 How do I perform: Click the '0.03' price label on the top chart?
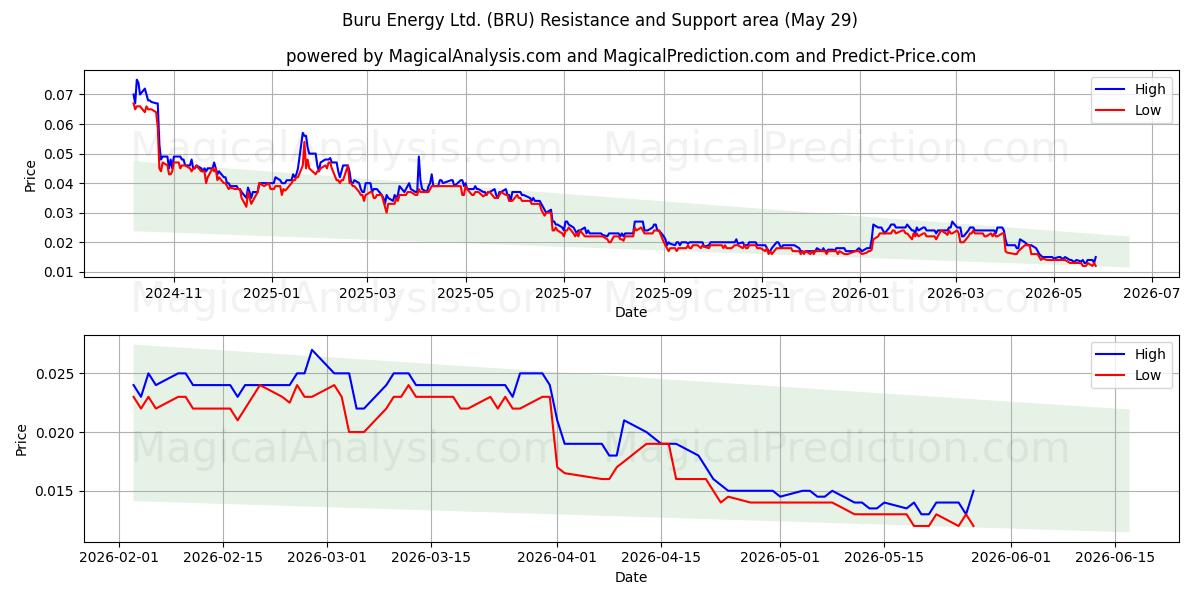click(x=60, y=213)
